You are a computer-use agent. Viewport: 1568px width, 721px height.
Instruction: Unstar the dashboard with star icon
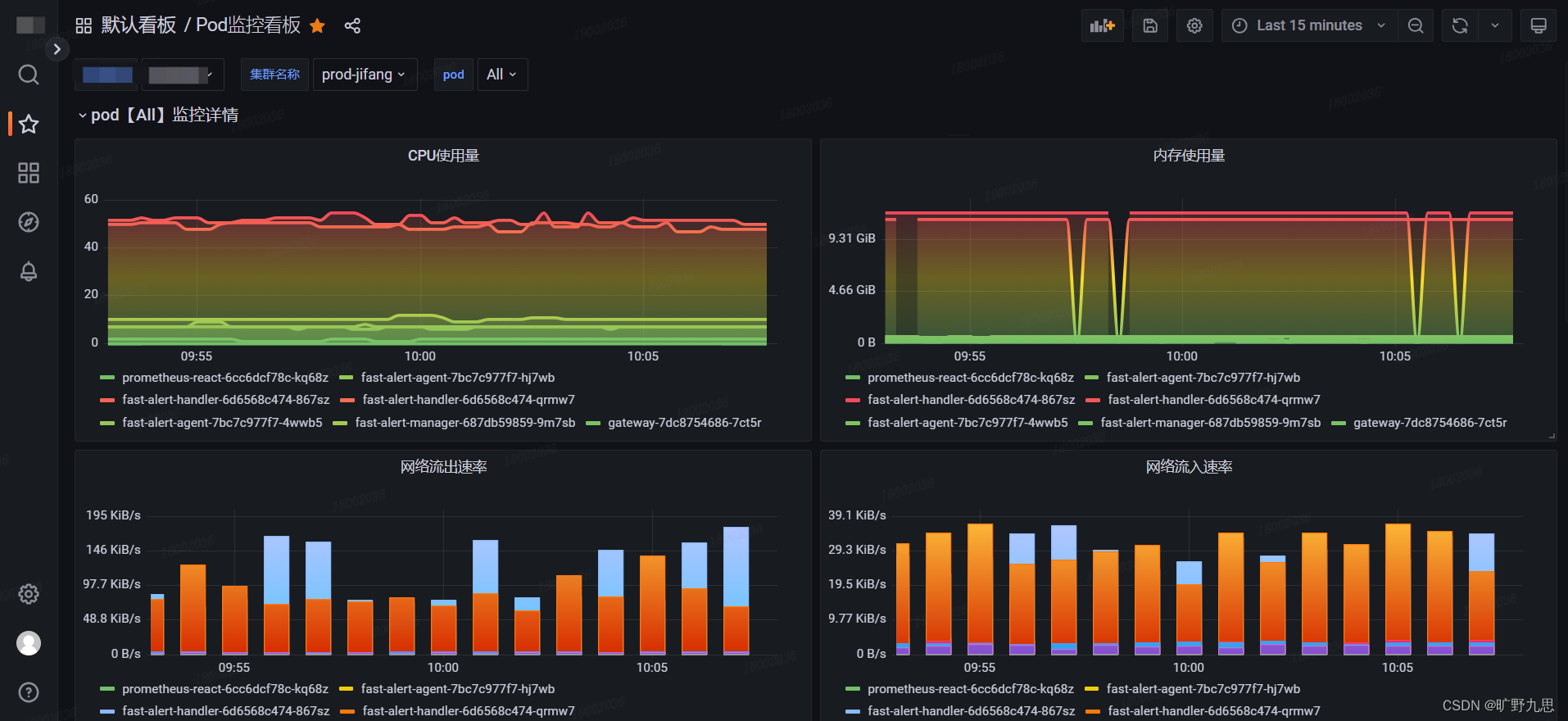point(317,25)
